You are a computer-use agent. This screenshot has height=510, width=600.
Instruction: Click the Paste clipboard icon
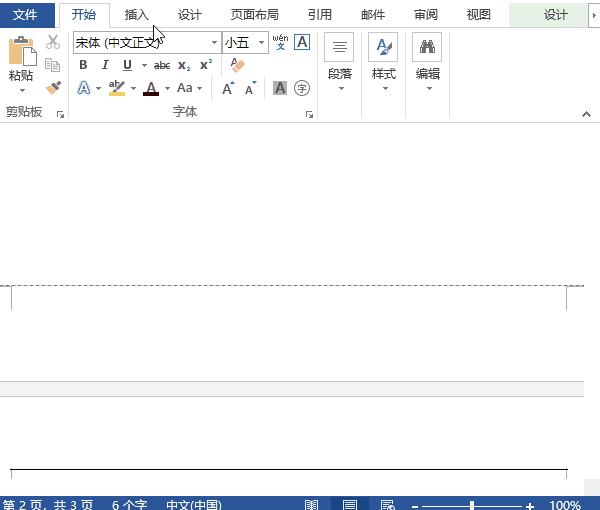click(22, 51)
